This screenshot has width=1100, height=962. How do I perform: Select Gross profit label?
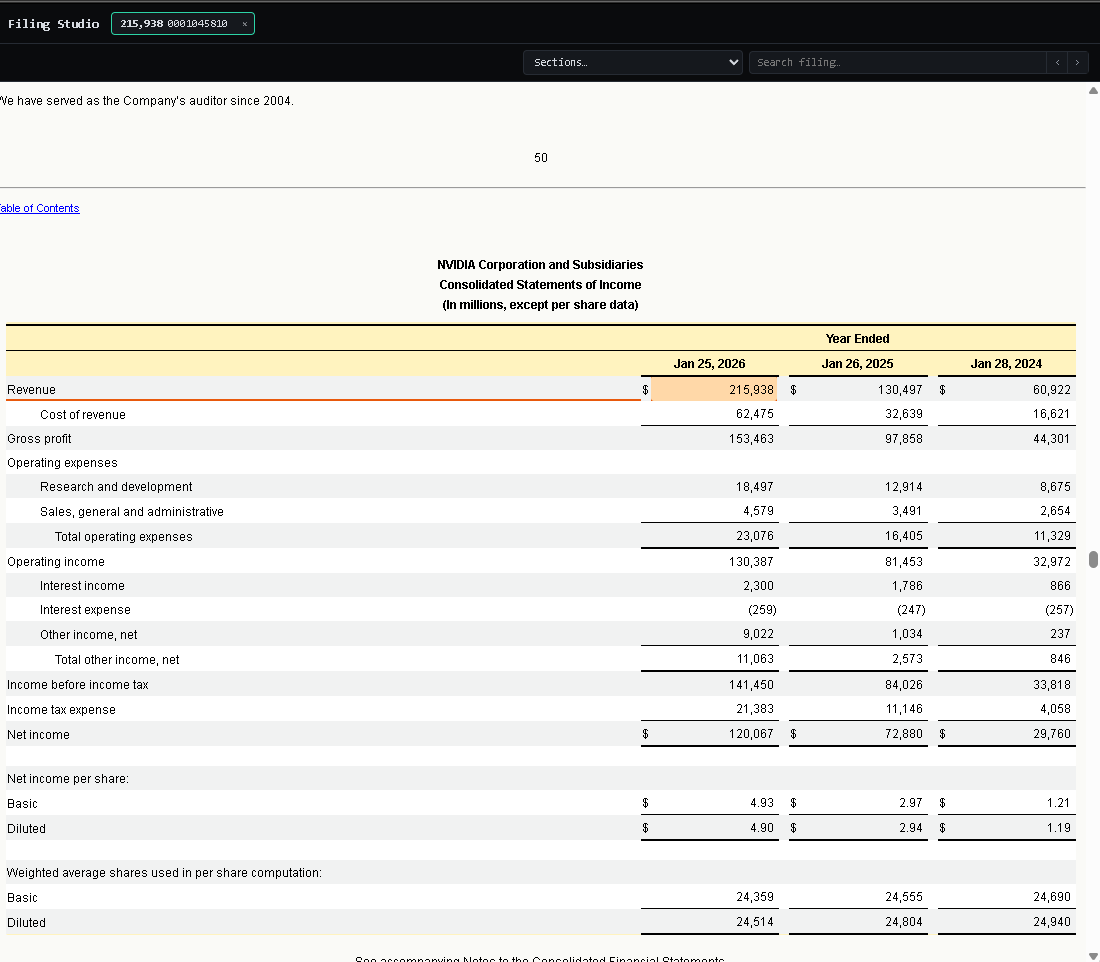point(39,439)
